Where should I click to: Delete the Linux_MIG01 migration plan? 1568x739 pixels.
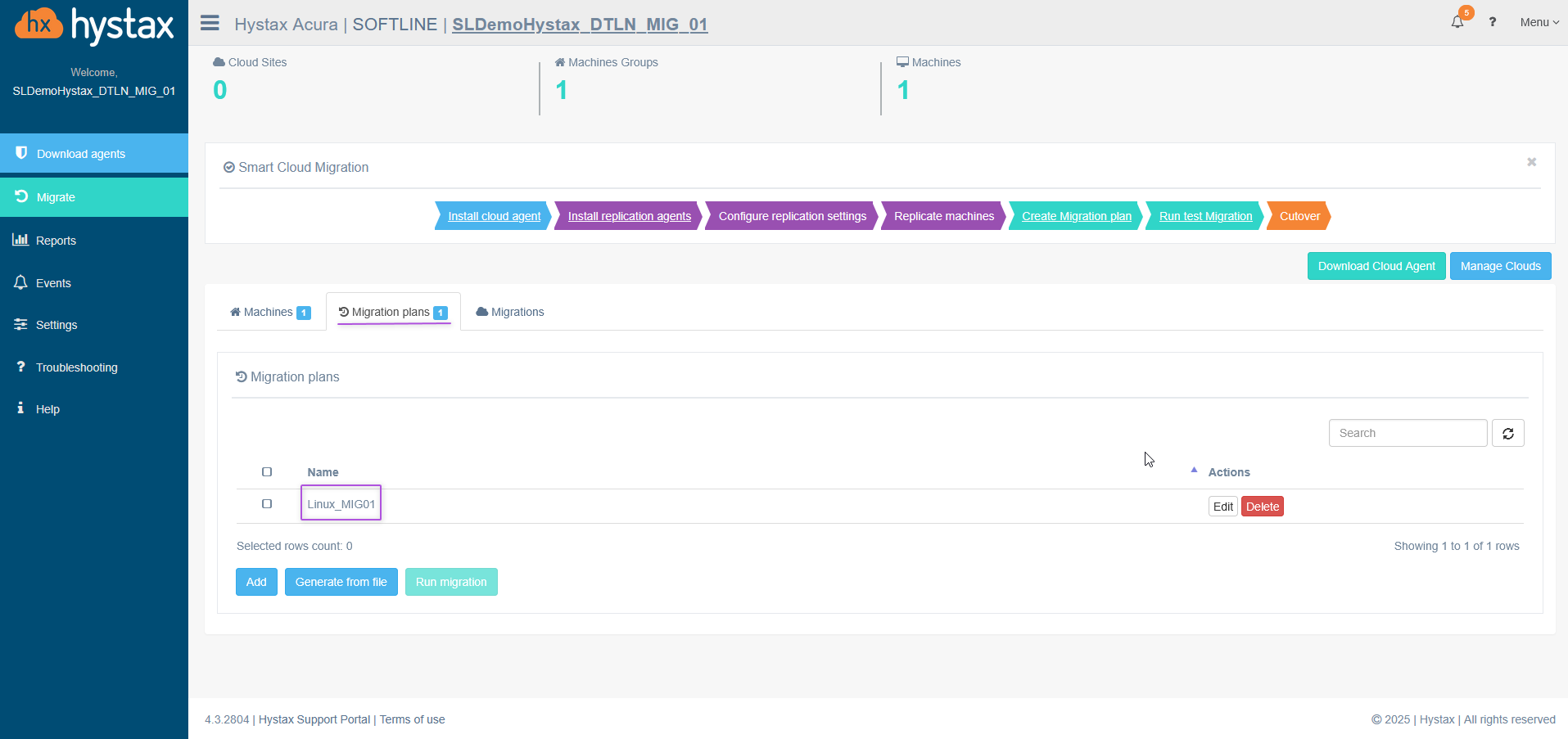1262,507
